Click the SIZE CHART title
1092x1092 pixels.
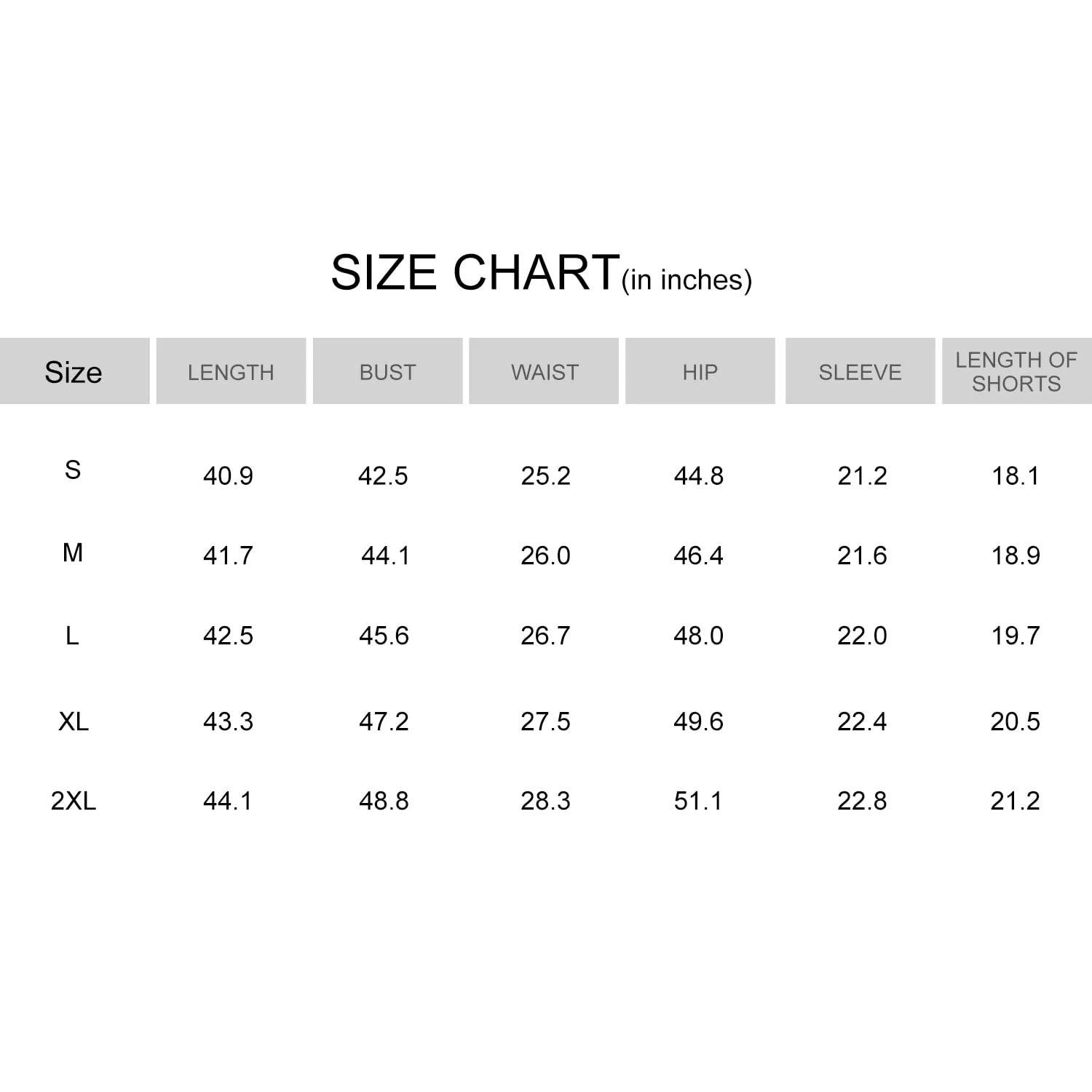pos(475,272)
